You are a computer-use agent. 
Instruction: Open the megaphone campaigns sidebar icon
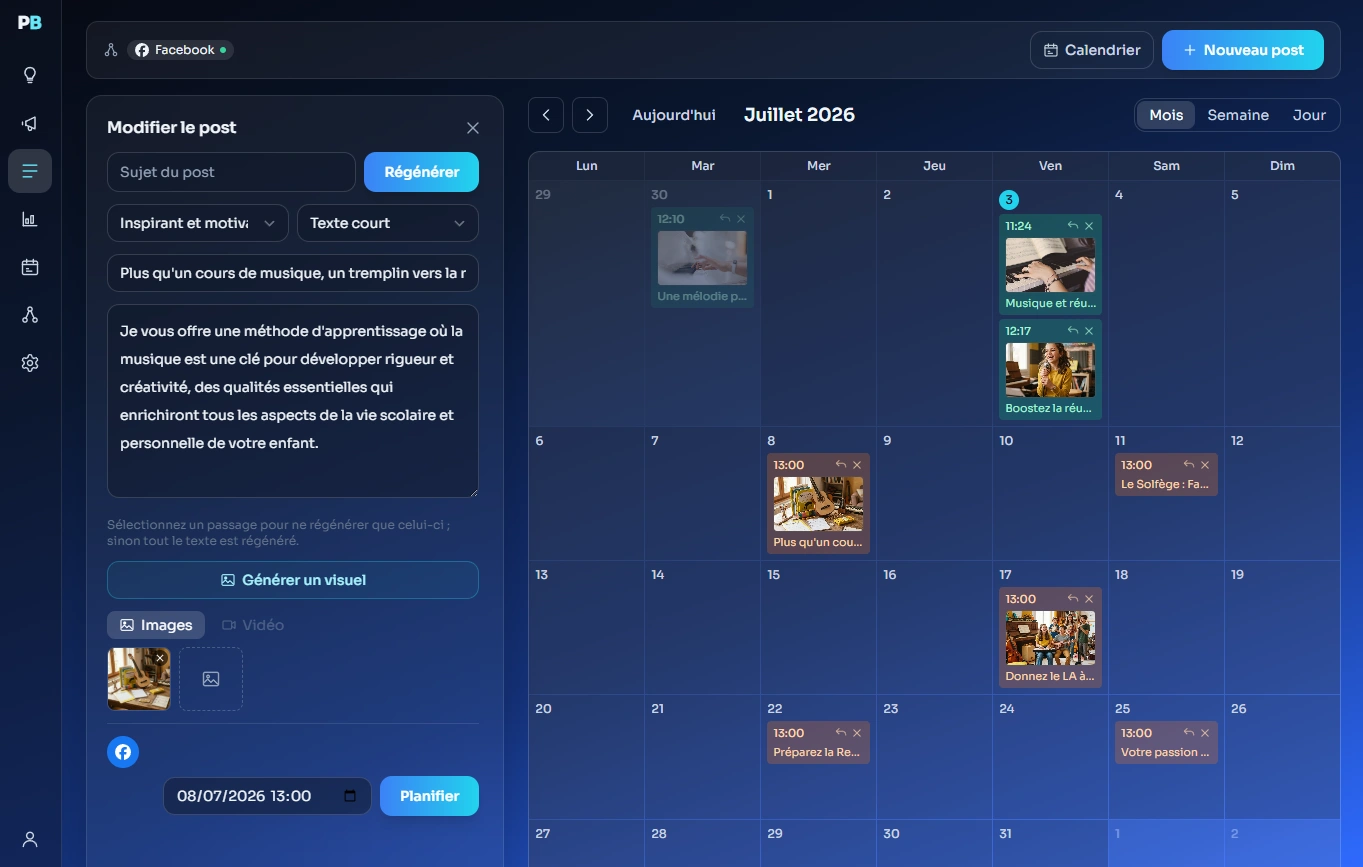click(x=30, y=123)
